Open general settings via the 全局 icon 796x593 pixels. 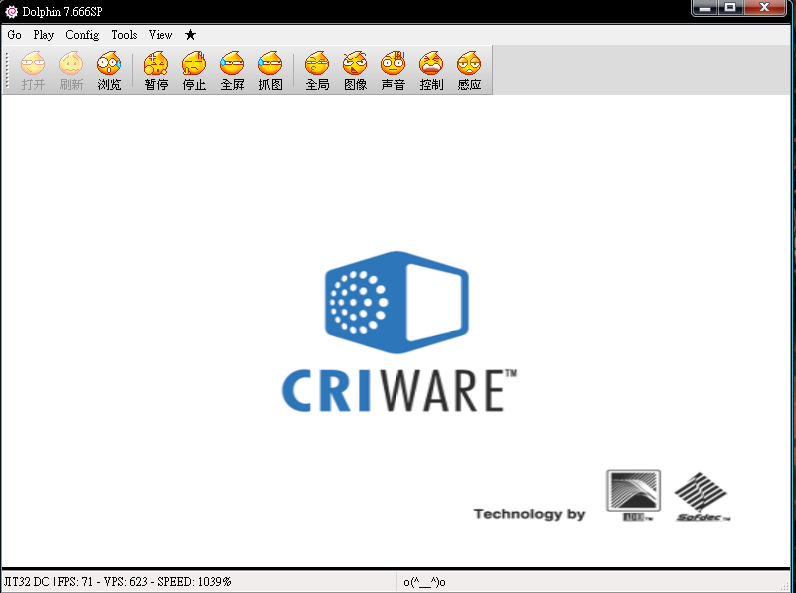point(317,71)
